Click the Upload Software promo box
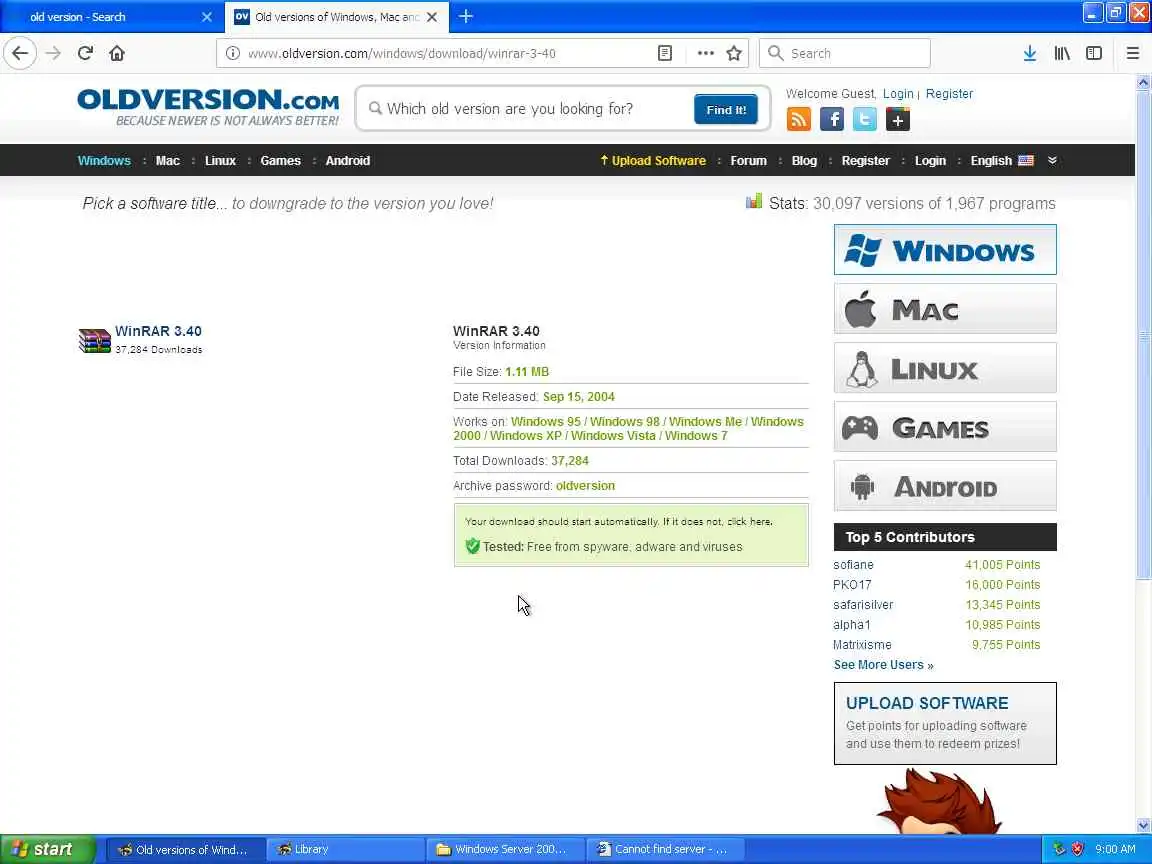 [x=945, y=723]
